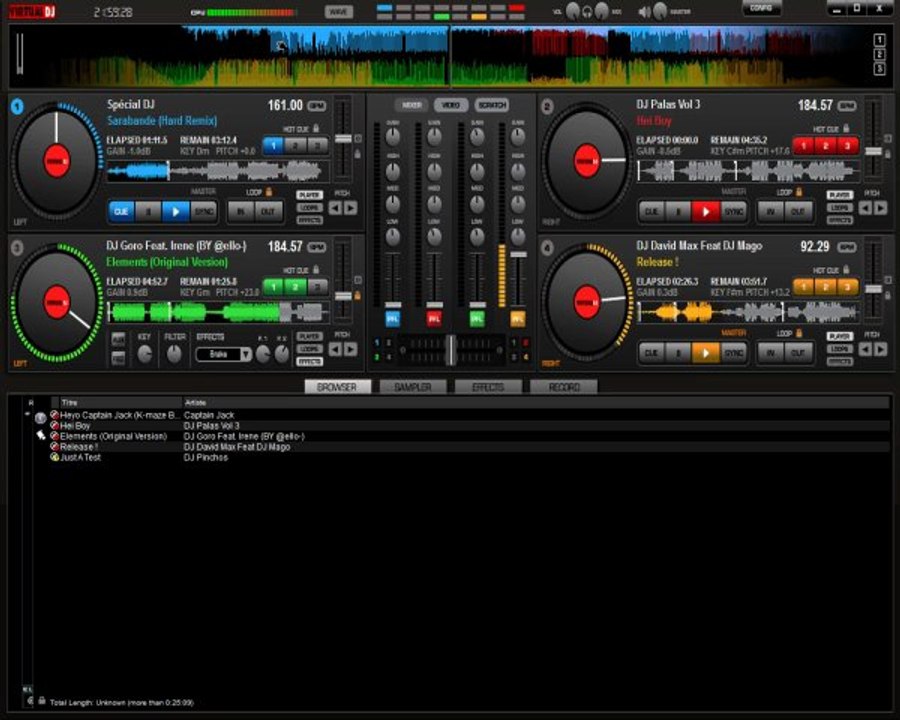
Task: Toggle the pitch lock beside deck 2 pitch slider
Action: tap(887, 153)
